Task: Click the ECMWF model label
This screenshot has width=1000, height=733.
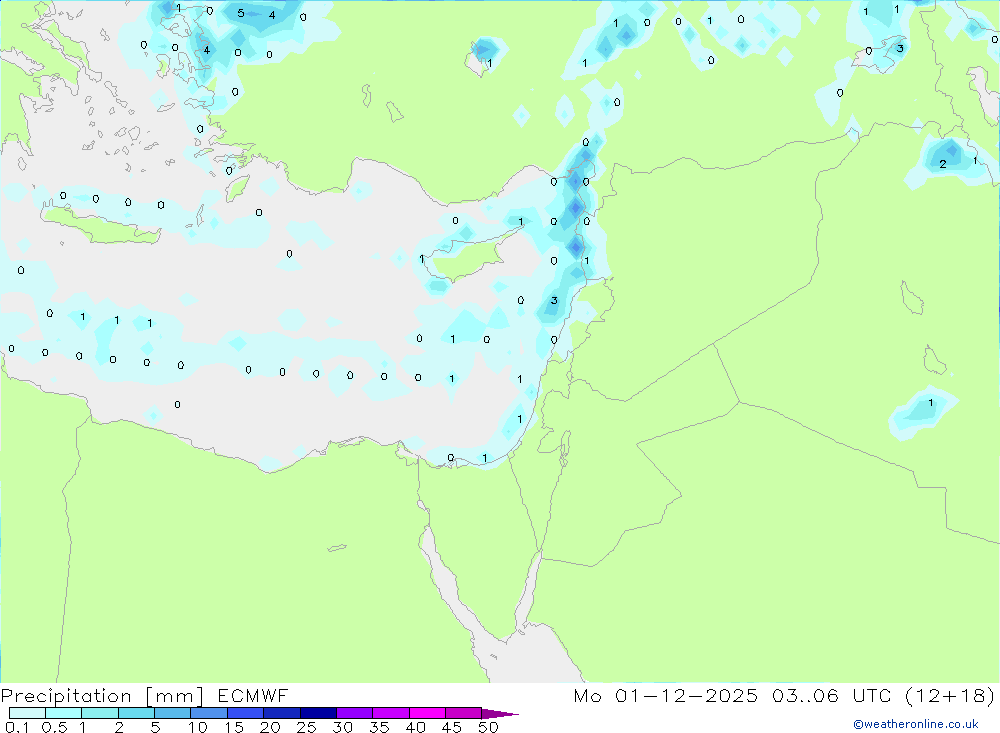Action: 253,695
